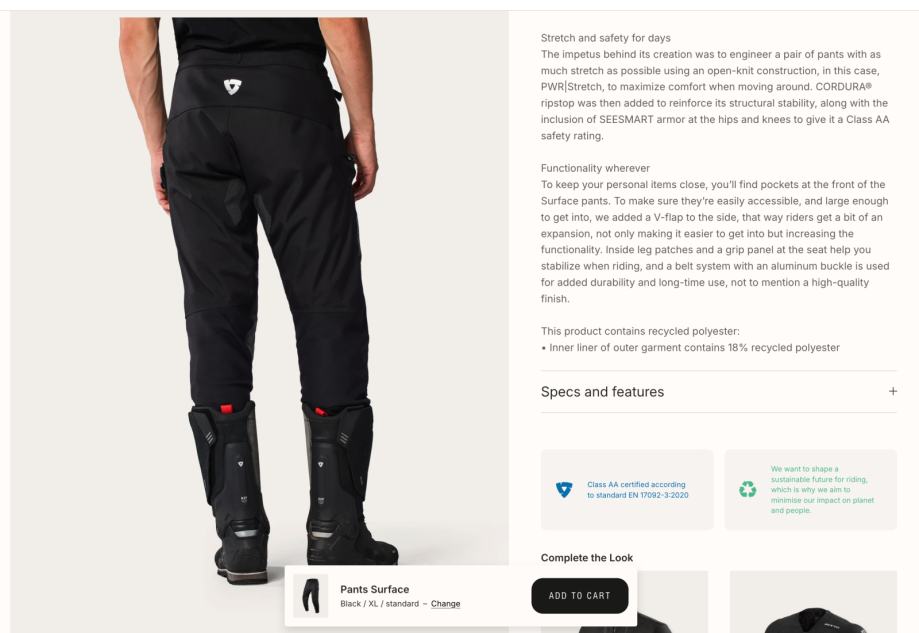Open the Black / XL / standard variant selector

coord(379,604)
